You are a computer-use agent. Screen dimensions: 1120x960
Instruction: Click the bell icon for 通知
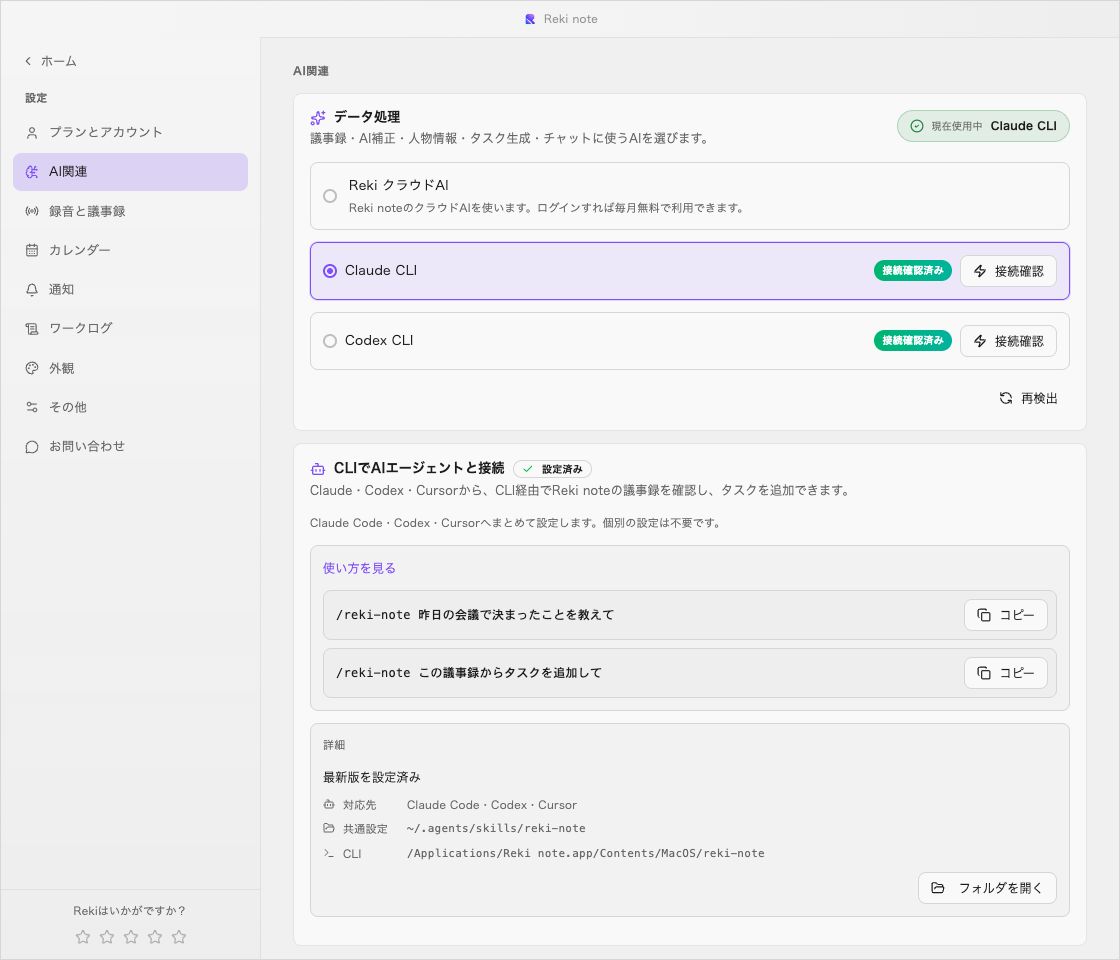pos(31,289)
